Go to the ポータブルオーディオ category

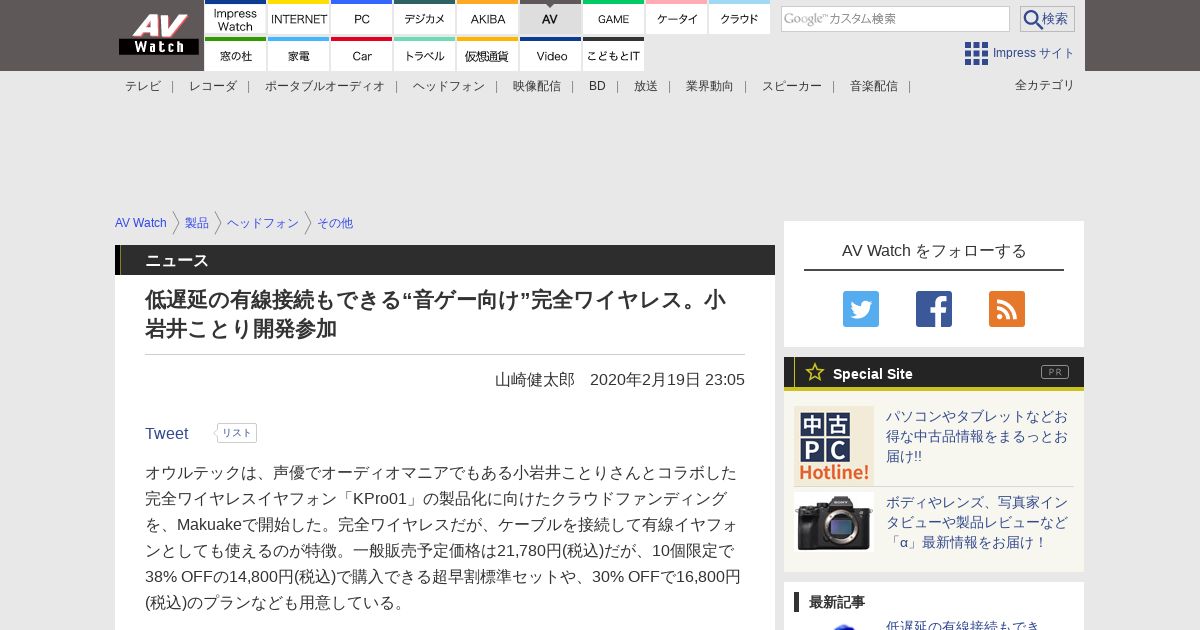(x=325, y=86)
